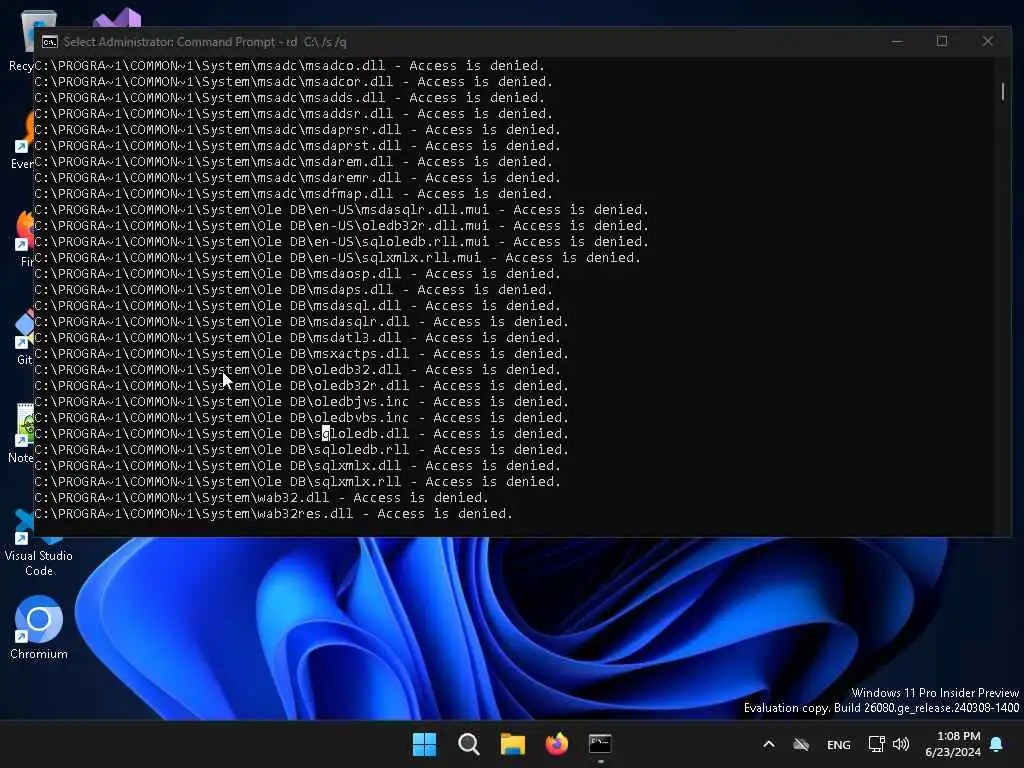Click the line with sqloledb.dll
The height and width of the screenshot is (768, 1024).
click(301, 434)
